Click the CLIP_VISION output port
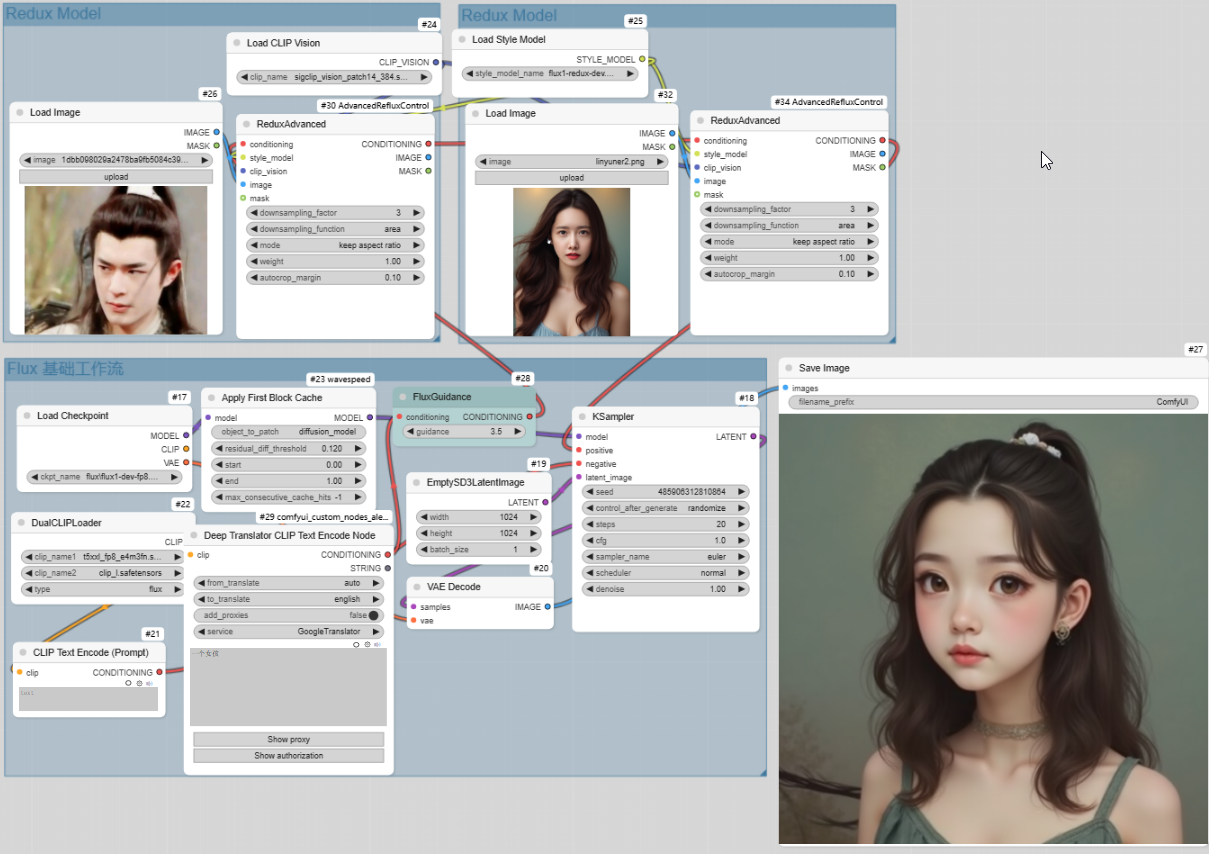 (x=435, y=62)
